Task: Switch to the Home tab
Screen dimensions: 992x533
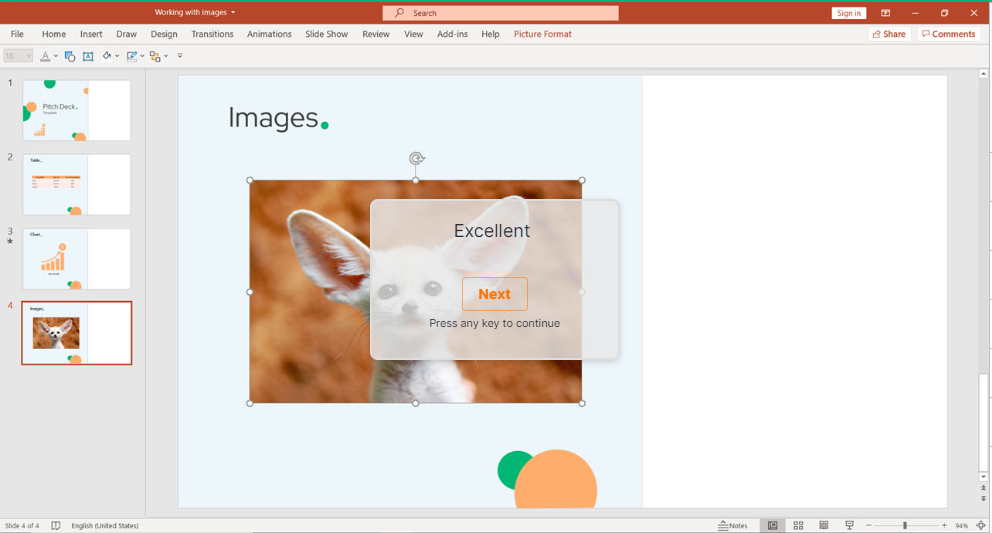Action: [54, 34]
